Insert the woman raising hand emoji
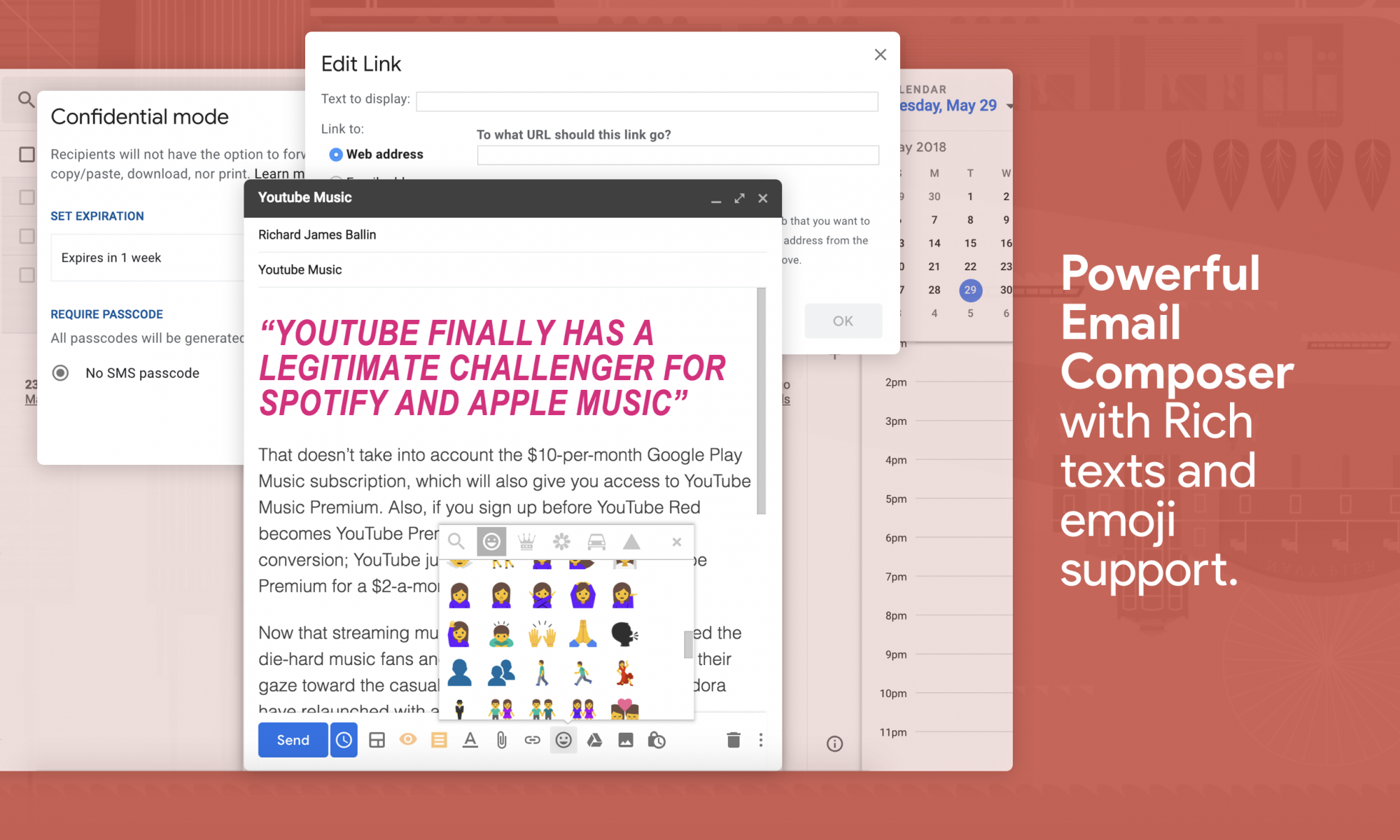 click(x=460, y=634)
